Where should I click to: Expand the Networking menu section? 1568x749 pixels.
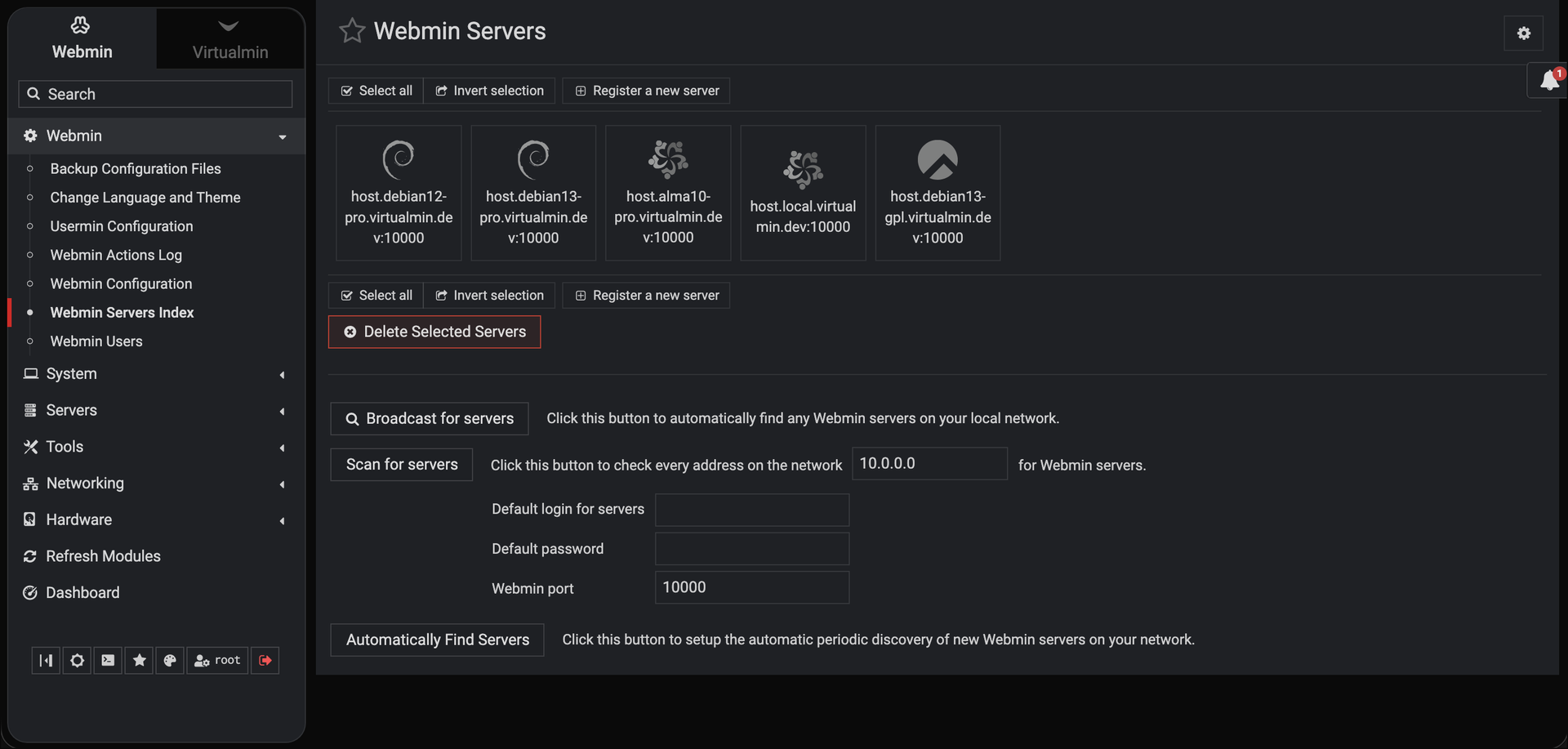coord(156,484)
